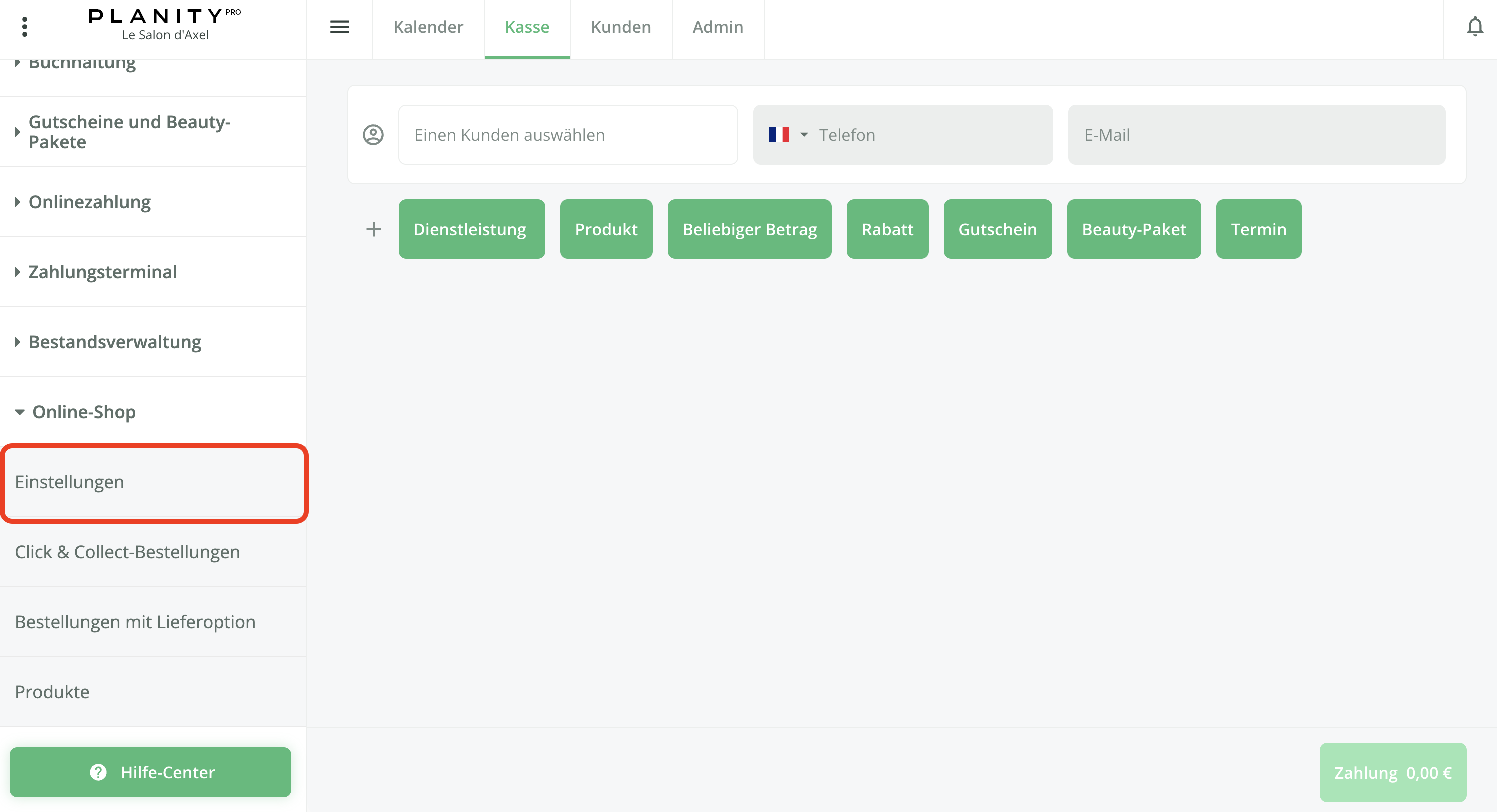Screen dimensions: 1497x812
Task: Click the plus add-item icon
Action: [x=373, y=229]
